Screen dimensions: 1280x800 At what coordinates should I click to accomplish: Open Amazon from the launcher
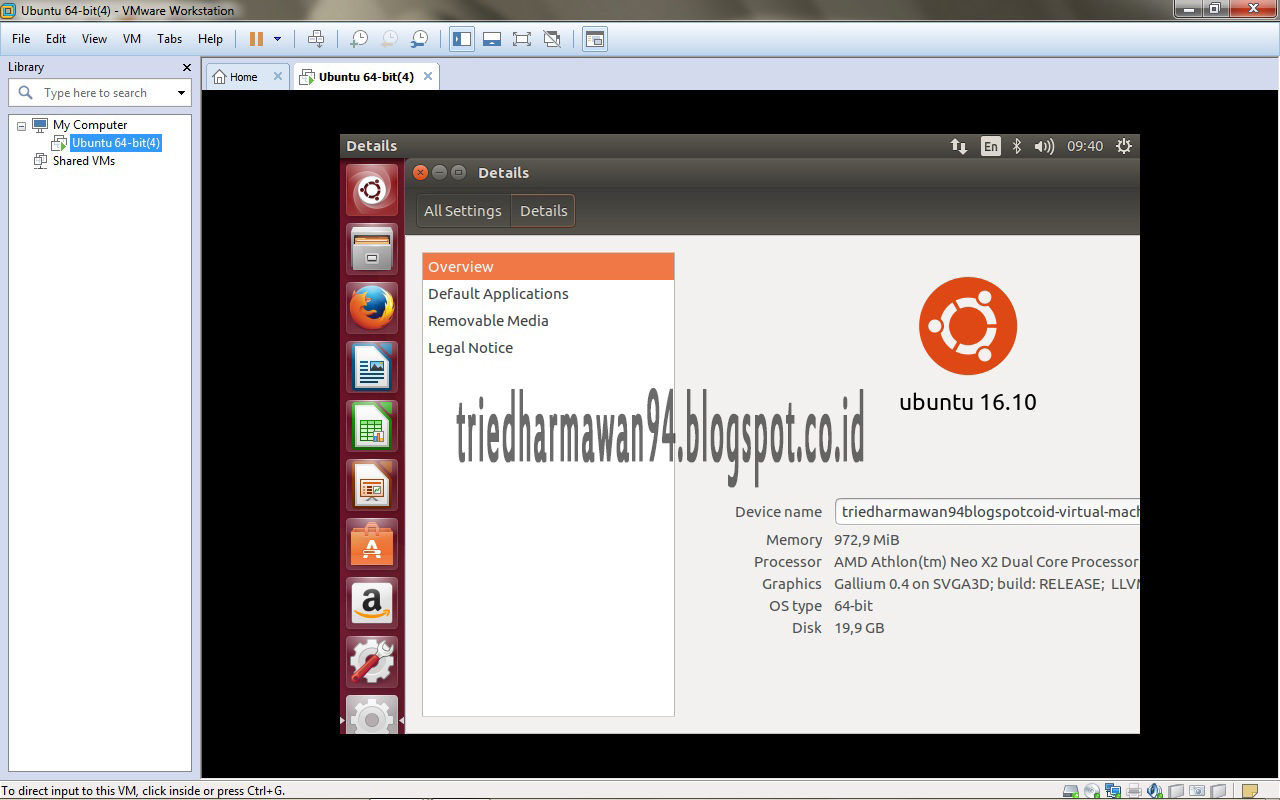pos(372,603)
